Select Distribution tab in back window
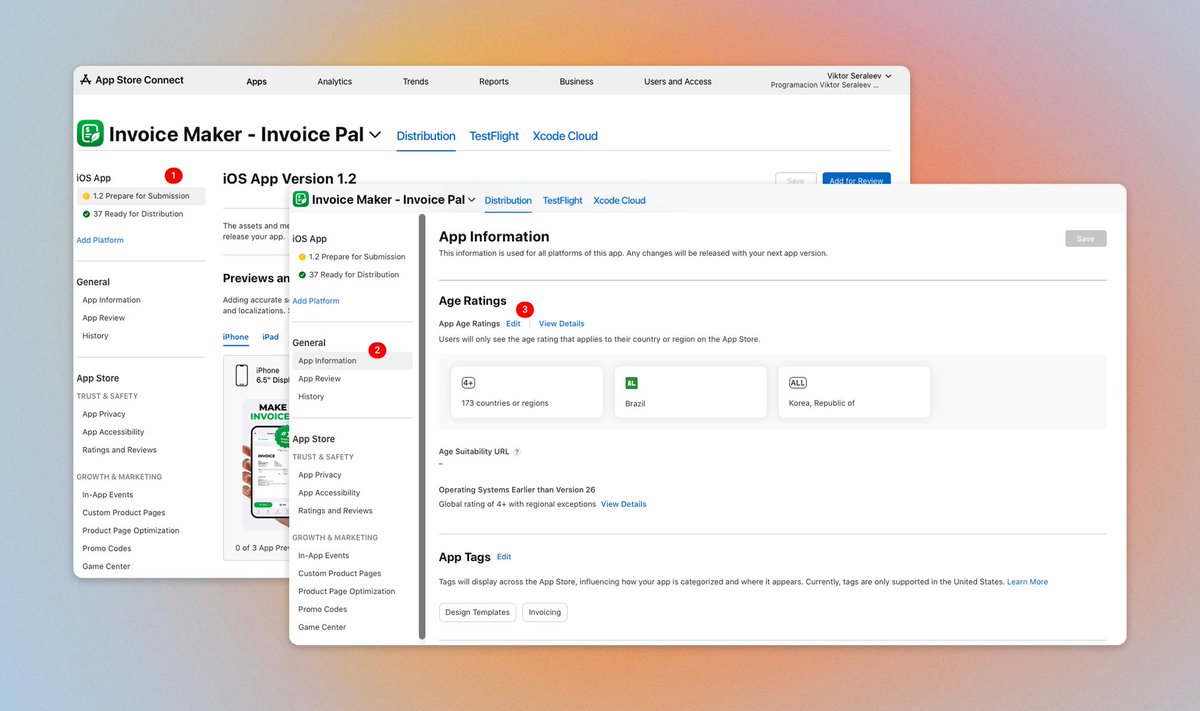 click(426, 136)
